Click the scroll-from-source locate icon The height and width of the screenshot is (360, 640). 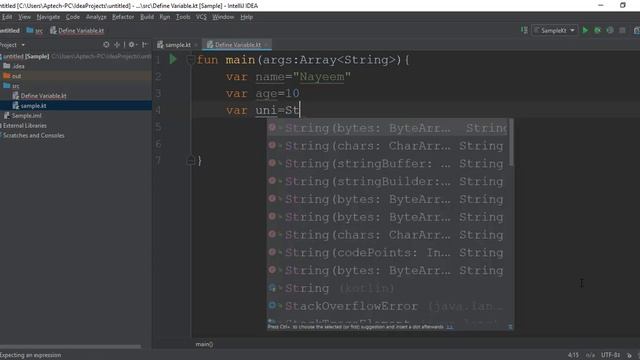point(106,44)
